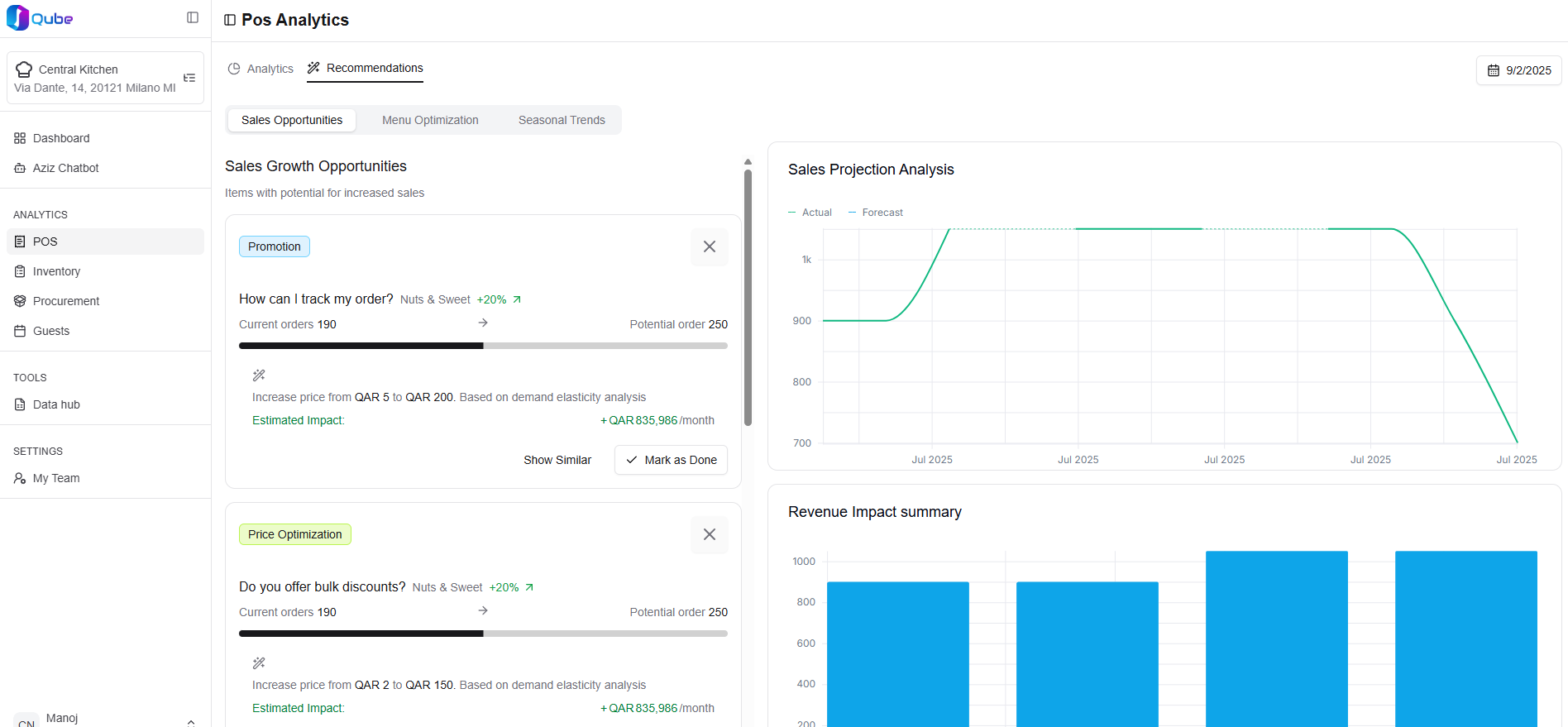Mark the Promotion recommendation as done

672,460
